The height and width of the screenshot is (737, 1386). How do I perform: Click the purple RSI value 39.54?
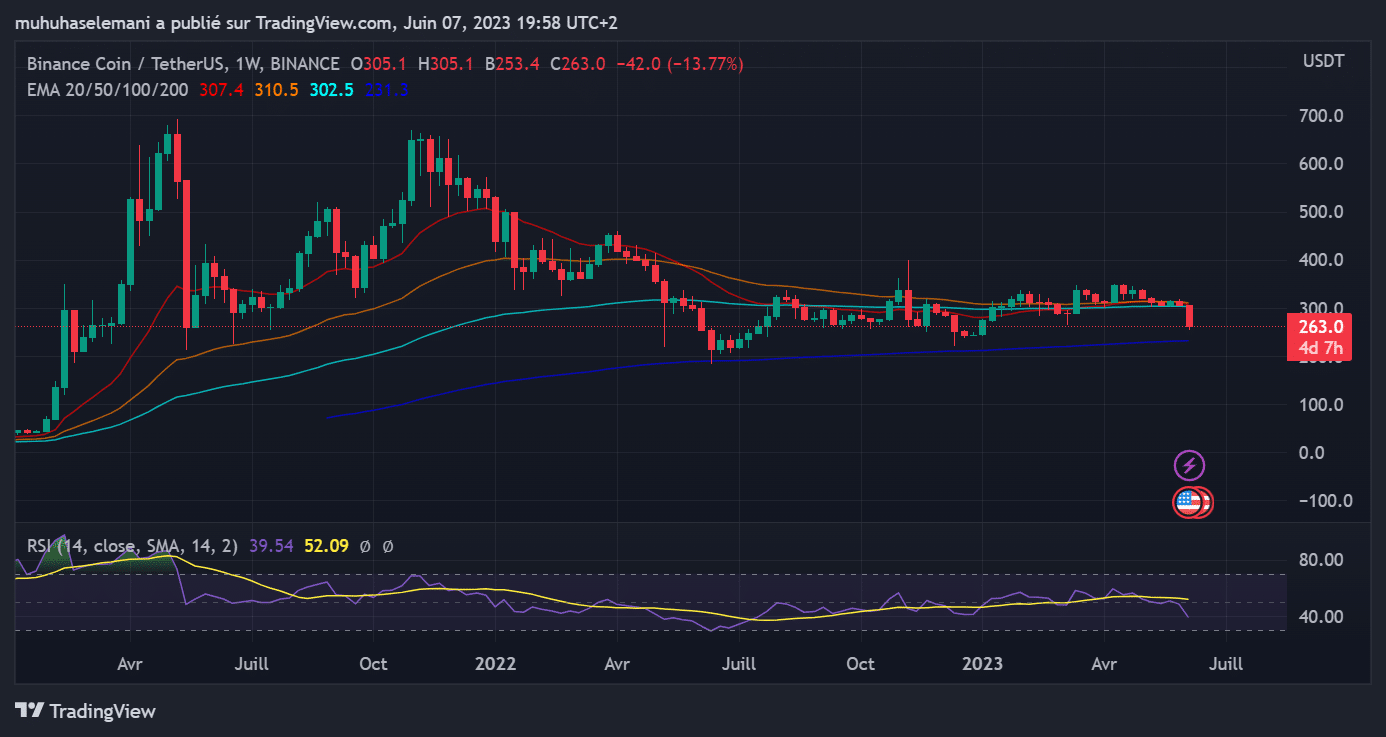(x=271, y=546)
